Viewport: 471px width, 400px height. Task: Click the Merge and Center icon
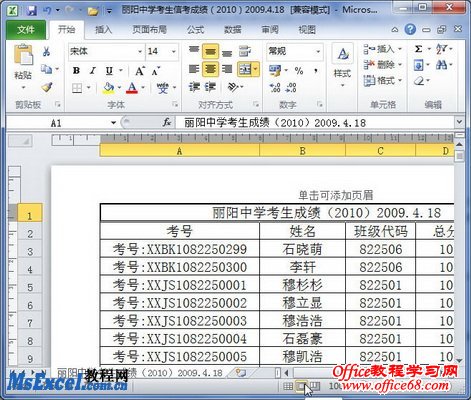pyautogui.click(x=245, y=69)
